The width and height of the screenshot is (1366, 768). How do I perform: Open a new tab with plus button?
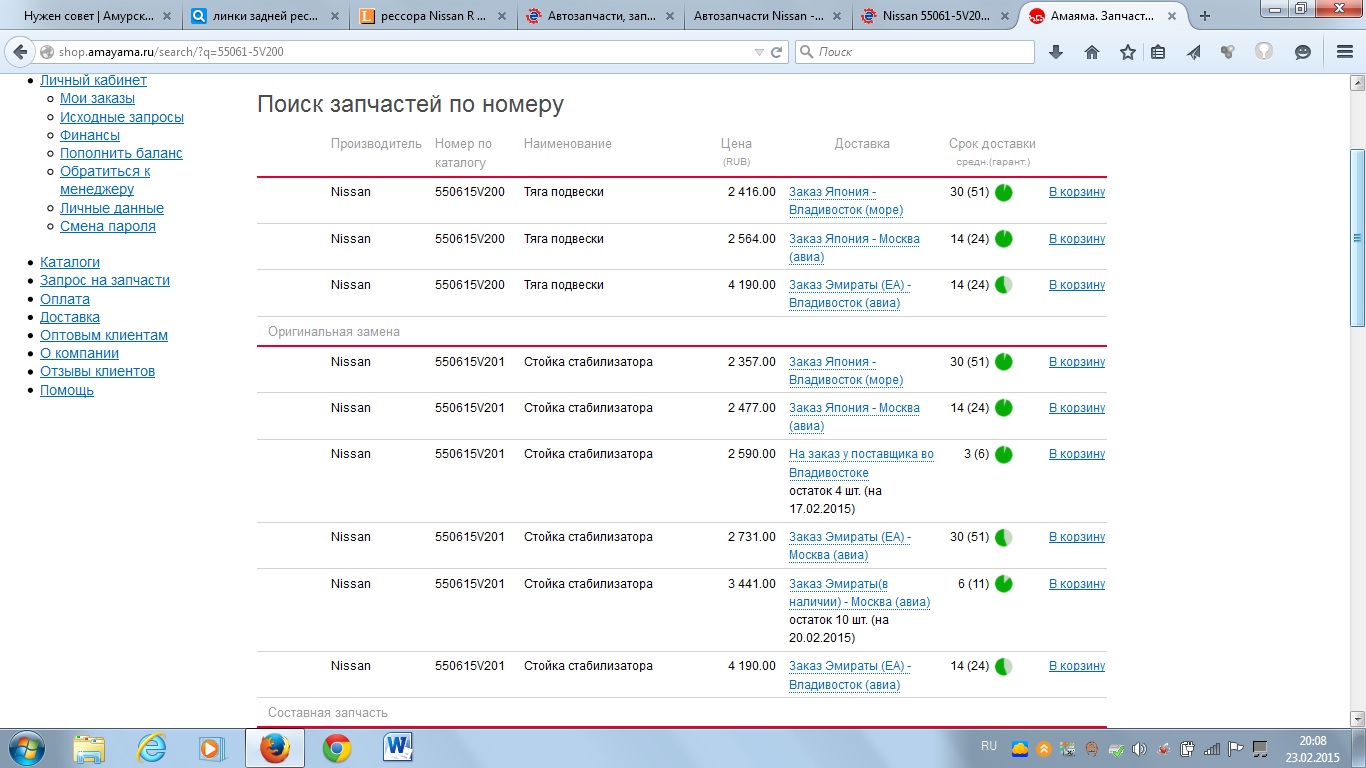point(1205,16)
